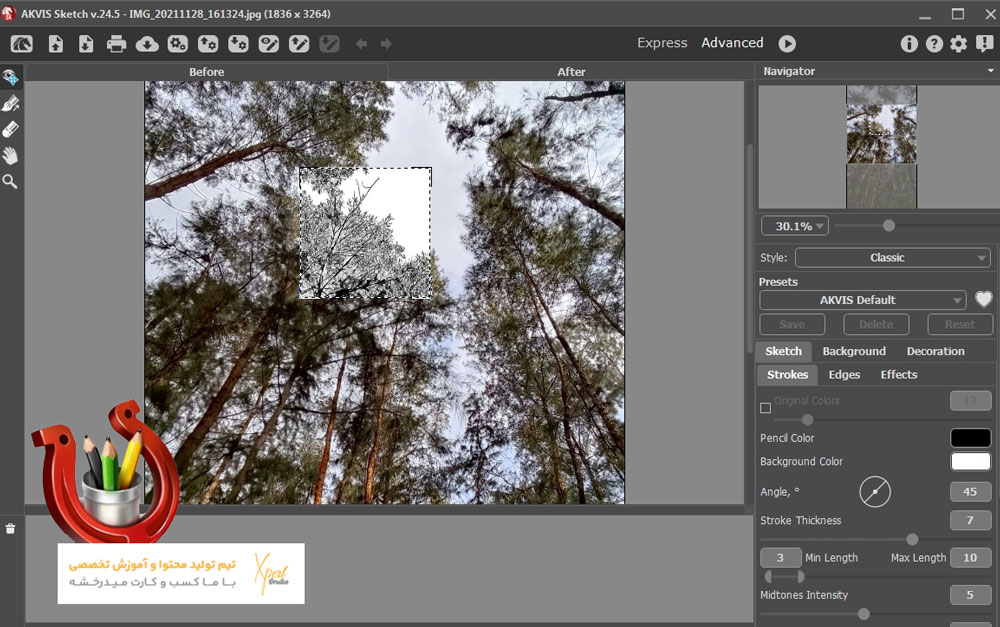
Task: Open batch processing gears icon
Action: click(177, 43)
